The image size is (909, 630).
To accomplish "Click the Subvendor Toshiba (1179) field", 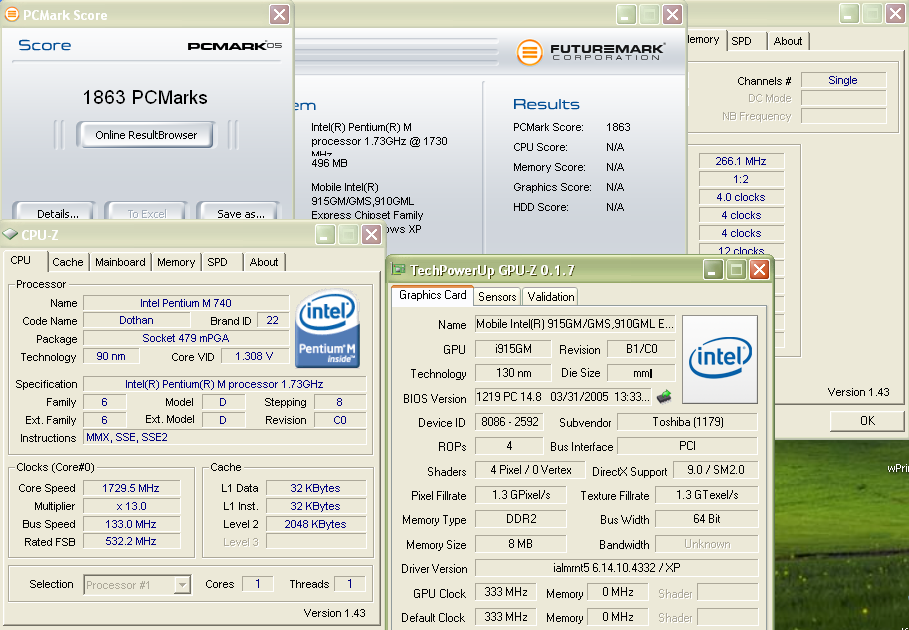I will pos(688,422).
